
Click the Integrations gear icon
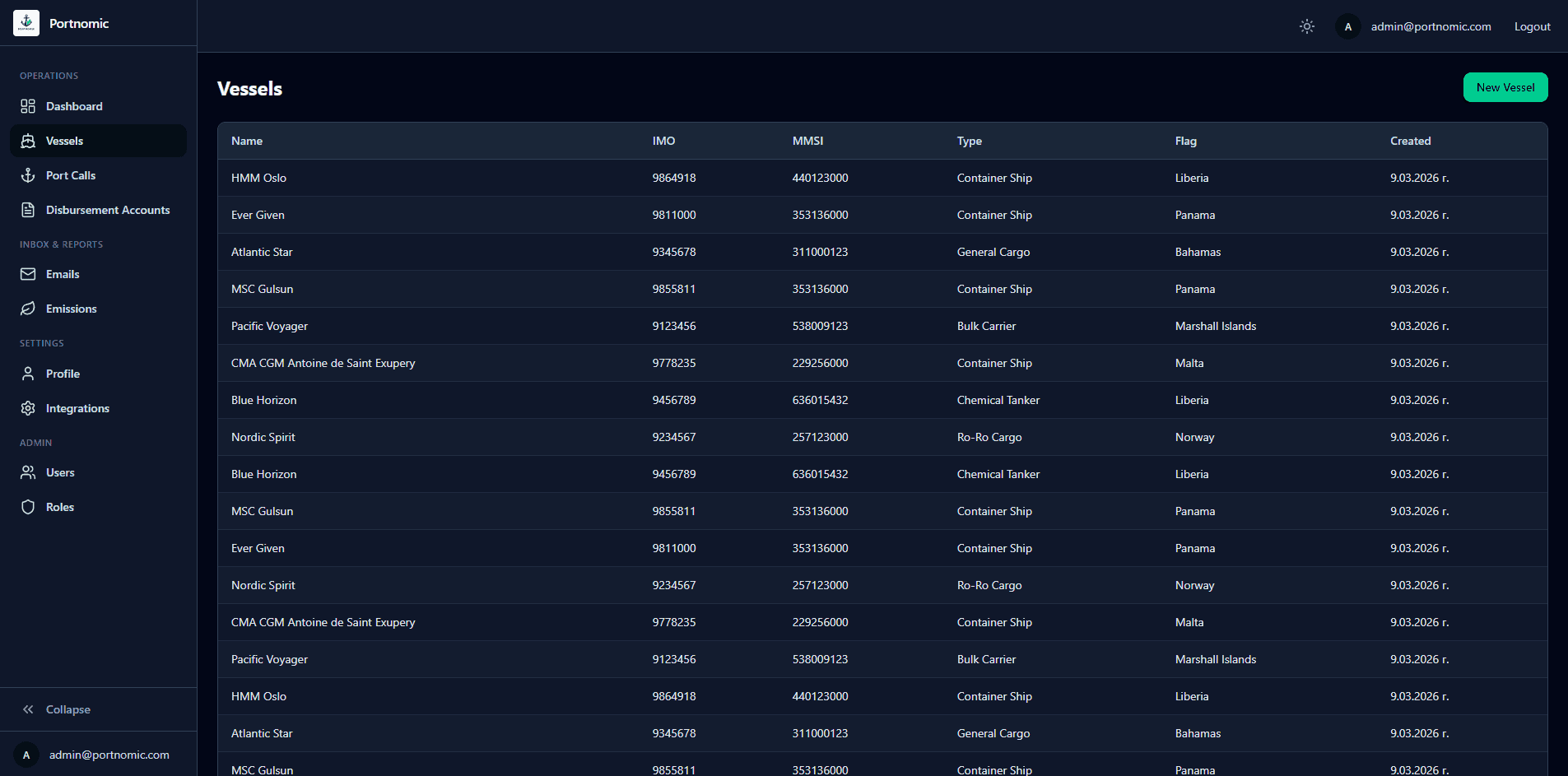click(x=28, y=408)
